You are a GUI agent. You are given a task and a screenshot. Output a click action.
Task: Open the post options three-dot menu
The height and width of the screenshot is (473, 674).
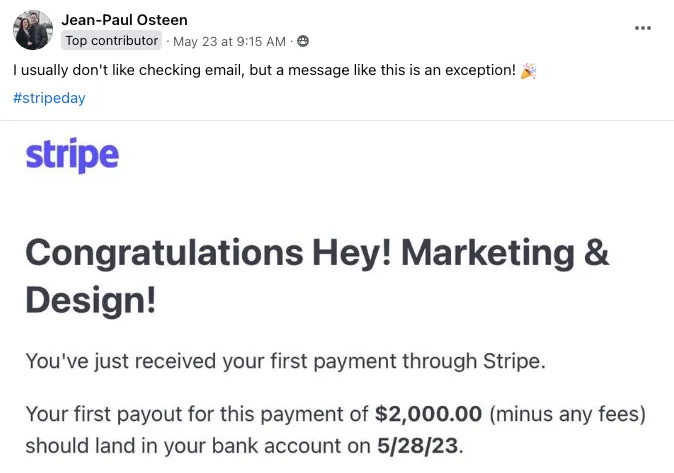point(643,28)
